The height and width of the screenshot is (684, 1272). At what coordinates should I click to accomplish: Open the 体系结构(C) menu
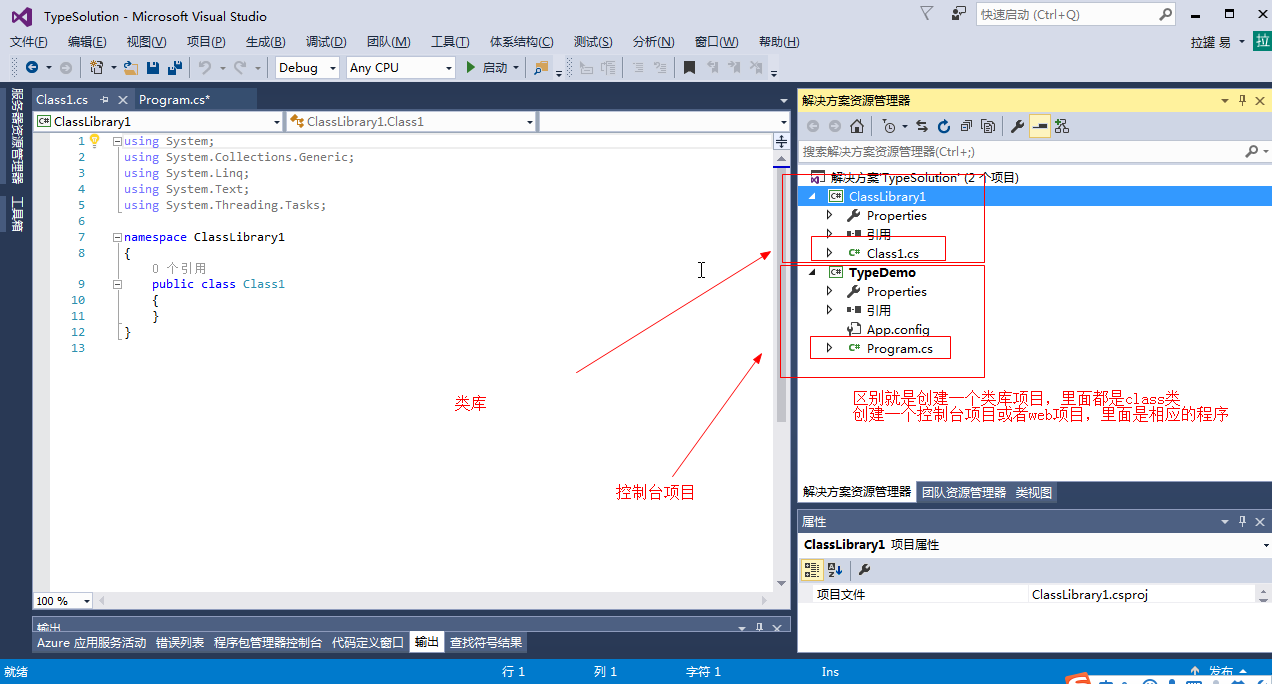(521, 42)
